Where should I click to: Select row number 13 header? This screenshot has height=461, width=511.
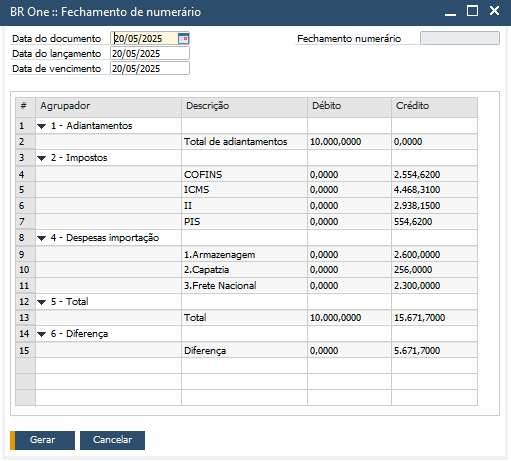pos(25,318)
